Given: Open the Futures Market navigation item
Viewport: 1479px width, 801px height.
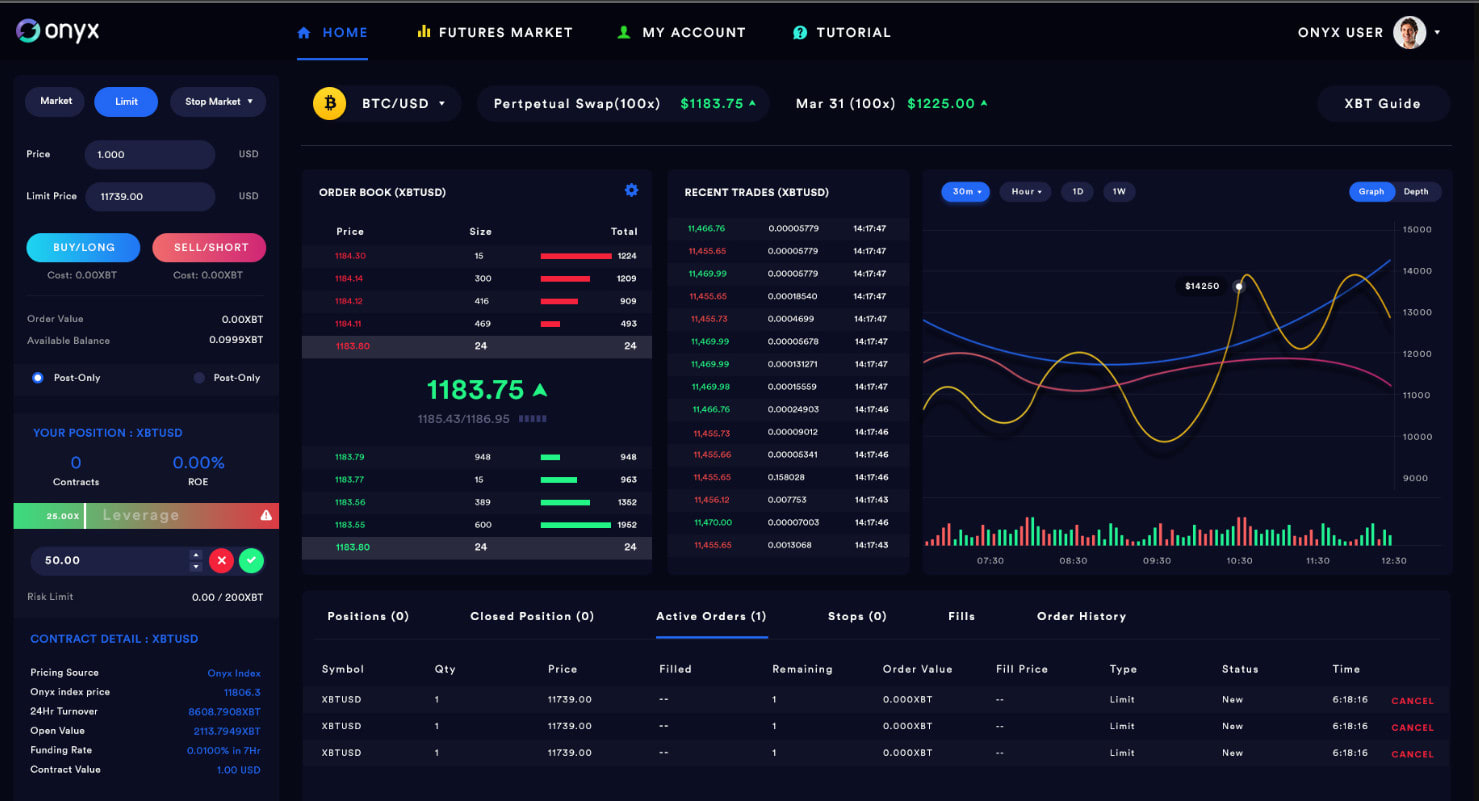Looking at the screenshot, I should point(494,31).
